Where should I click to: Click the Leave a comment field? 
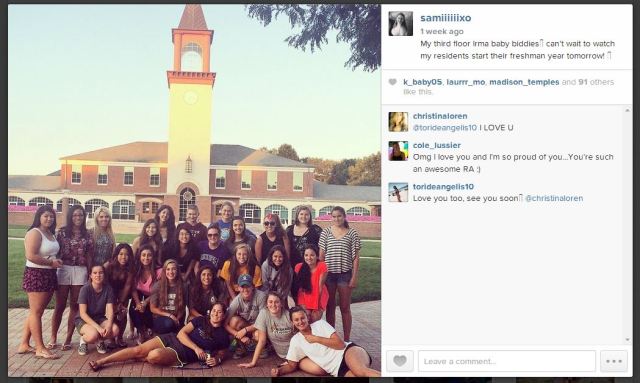(507, 361)
